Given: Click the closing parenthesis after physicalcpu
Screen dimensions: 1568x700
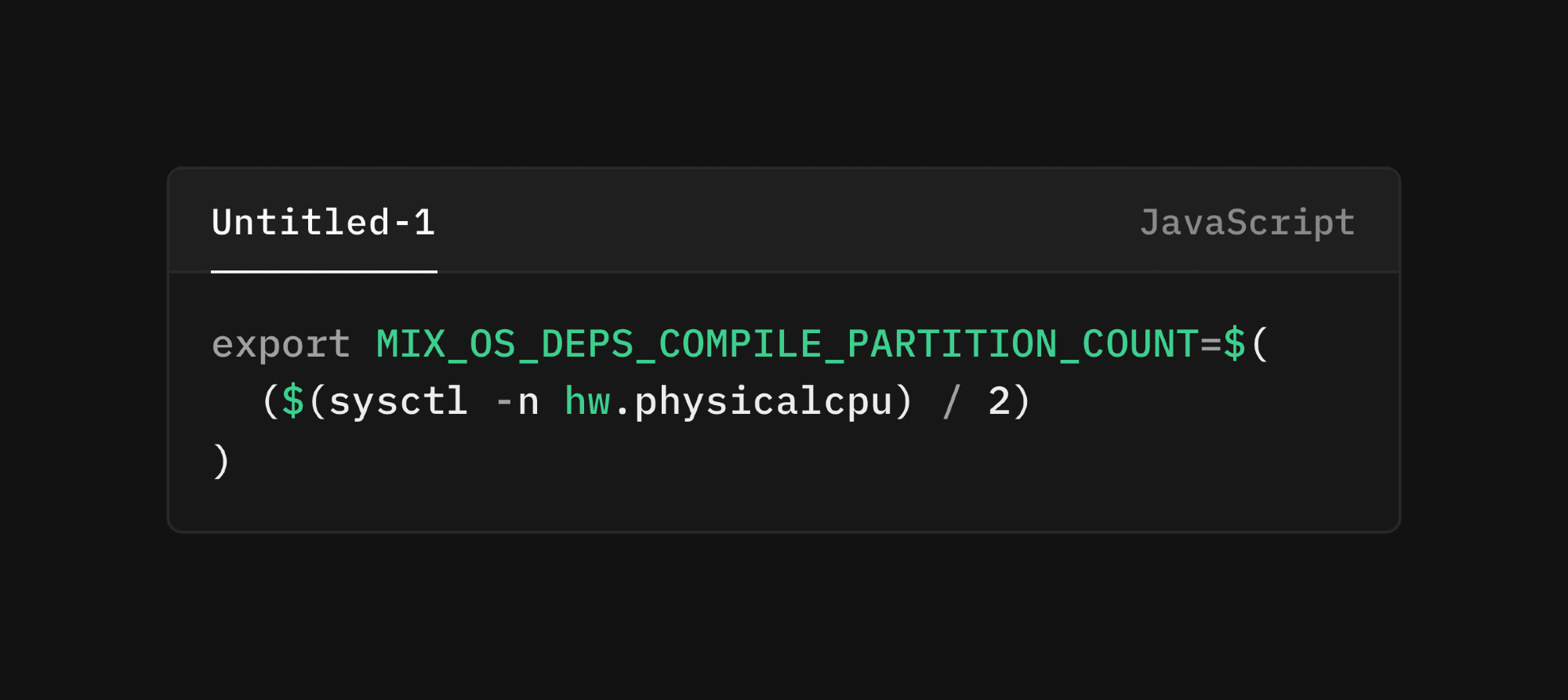Looking at the screenshot, I should click(905, 401).
